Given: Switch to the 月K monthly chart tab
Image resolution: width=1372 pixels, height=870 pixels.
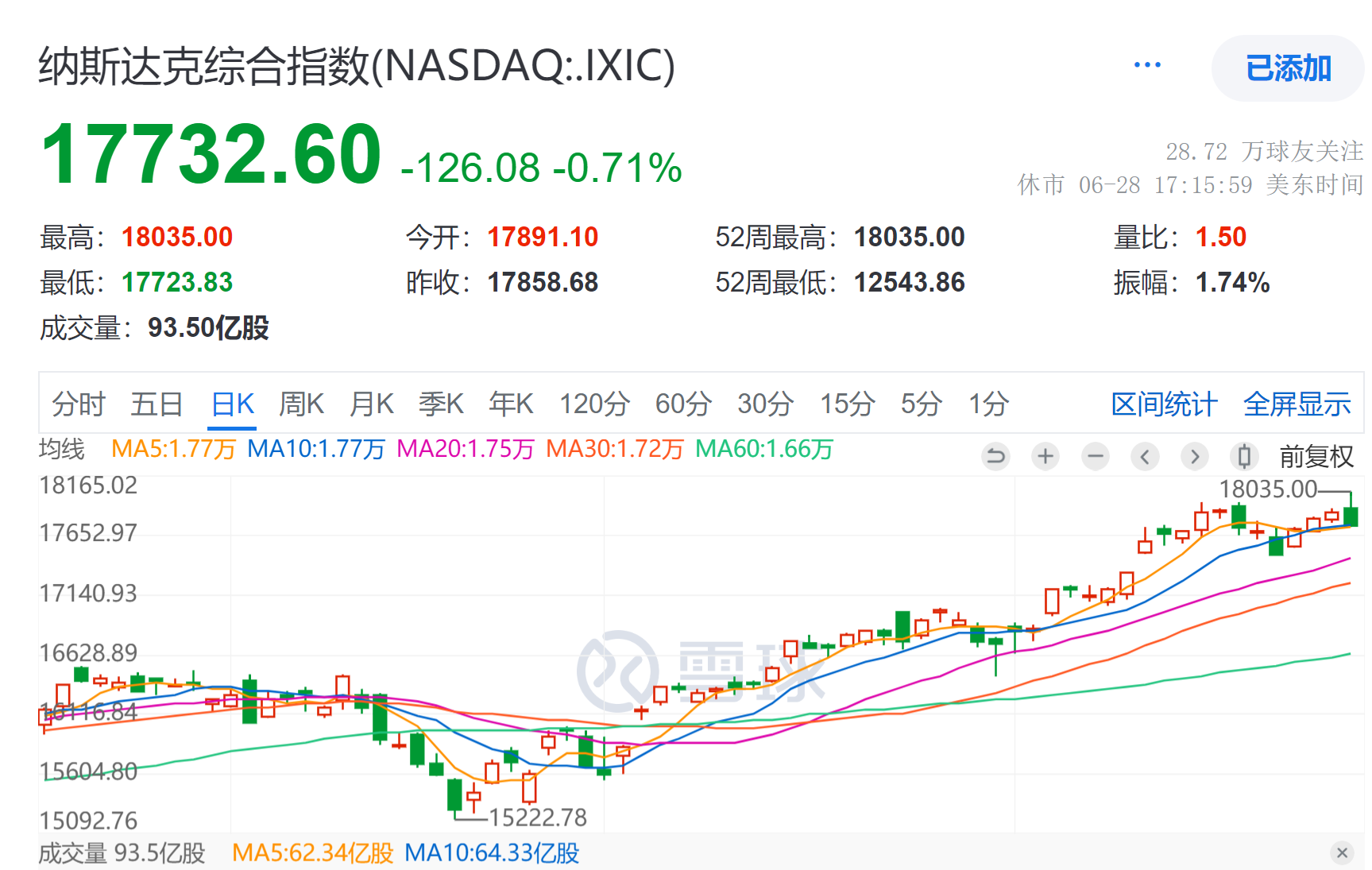Looking at the screenshot, I should (370, 404).
